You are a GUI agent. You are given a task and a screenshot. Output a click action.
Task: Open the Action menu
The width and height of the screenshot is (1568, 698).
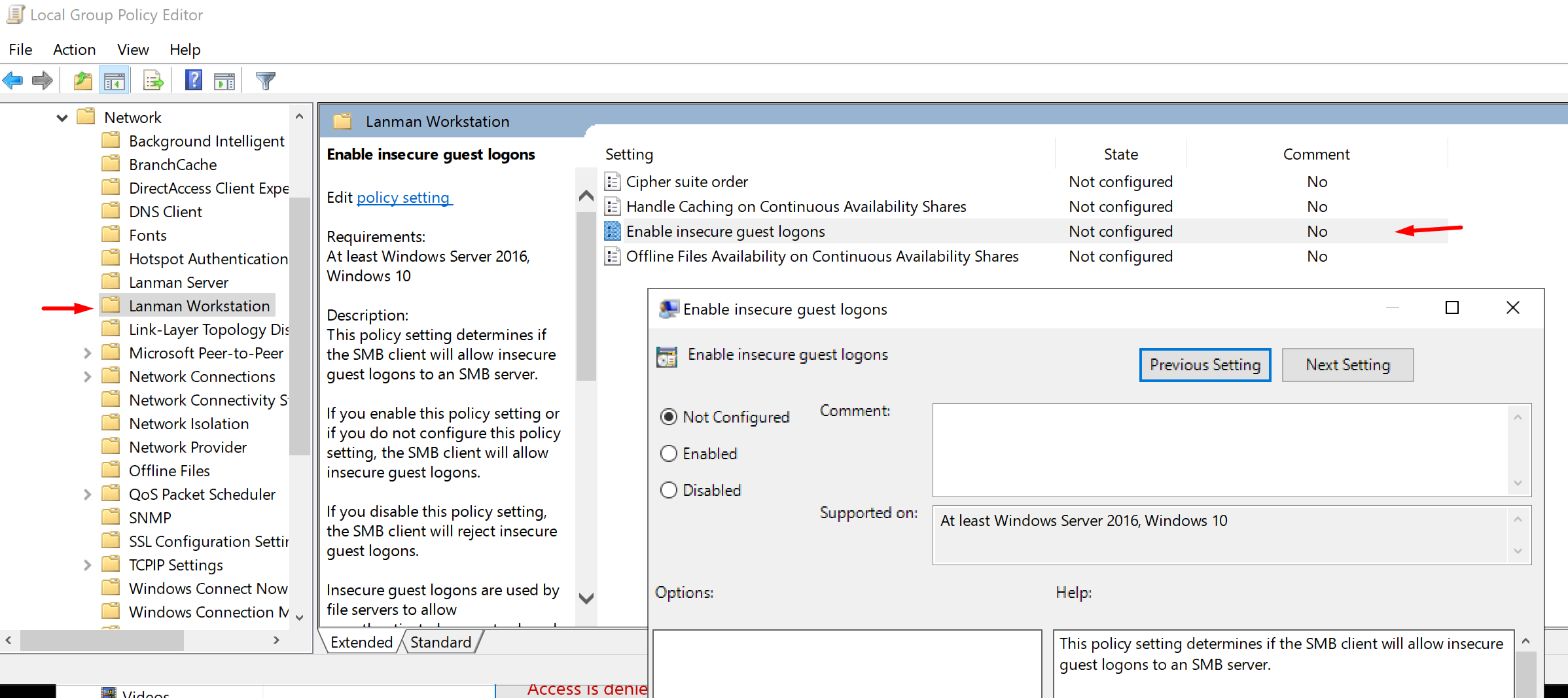pyautogui.click(x=74, y=50)
